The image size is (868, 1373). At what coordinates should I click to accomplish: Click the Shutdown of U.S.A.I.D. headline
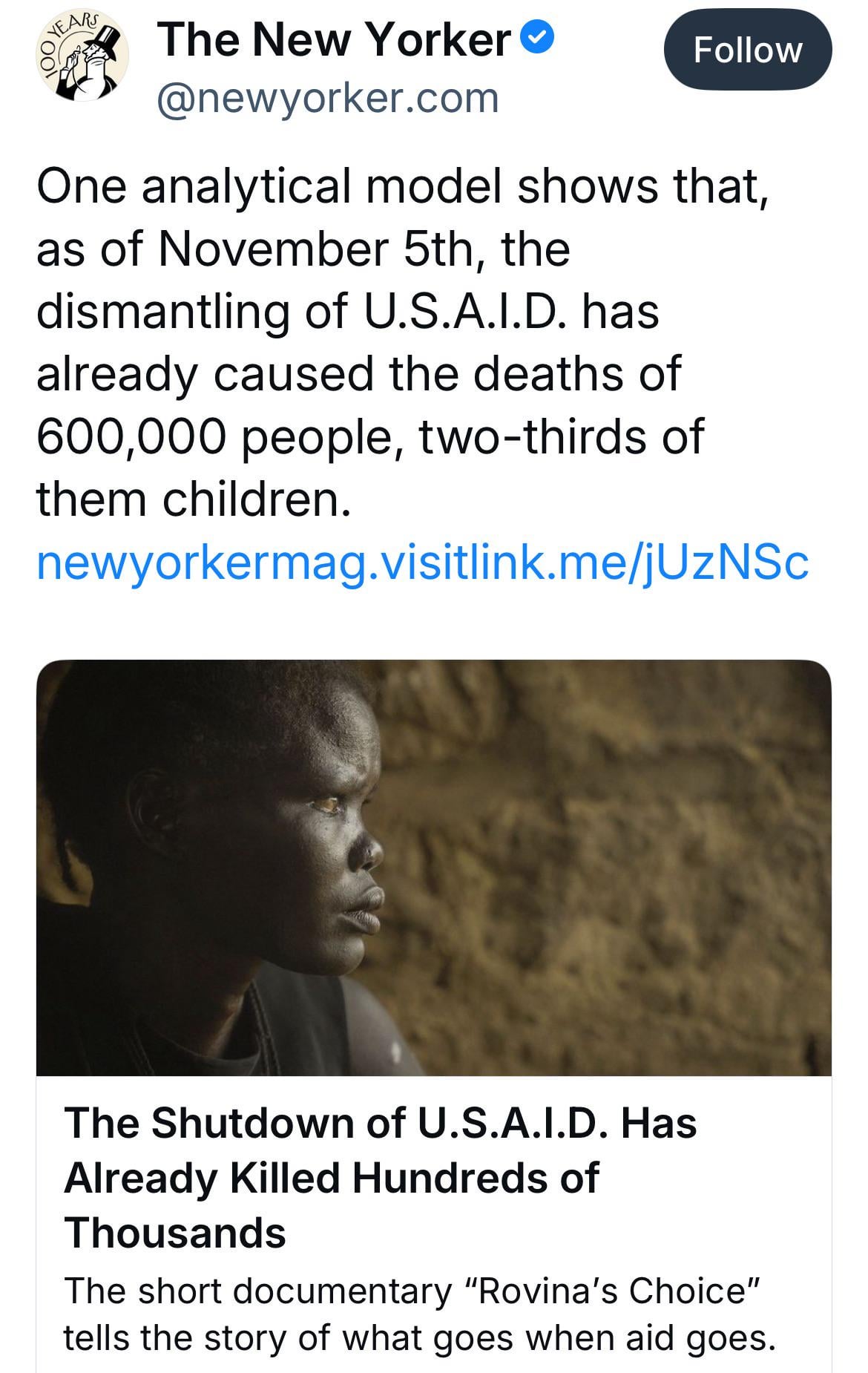coord(380,1177)
